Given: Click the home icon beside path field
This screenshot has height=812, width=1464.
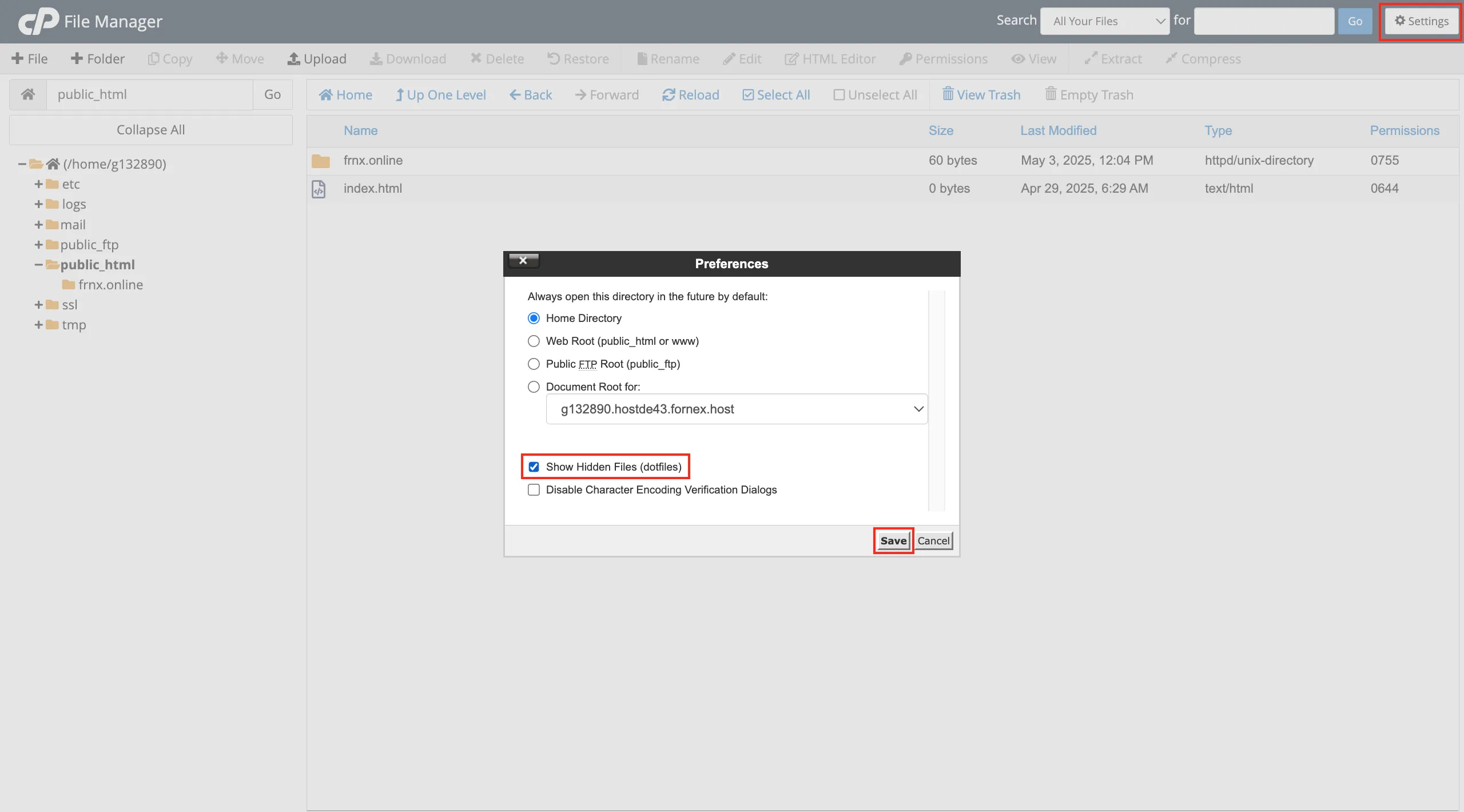Looking at the screenshot, I should point(28,94).
